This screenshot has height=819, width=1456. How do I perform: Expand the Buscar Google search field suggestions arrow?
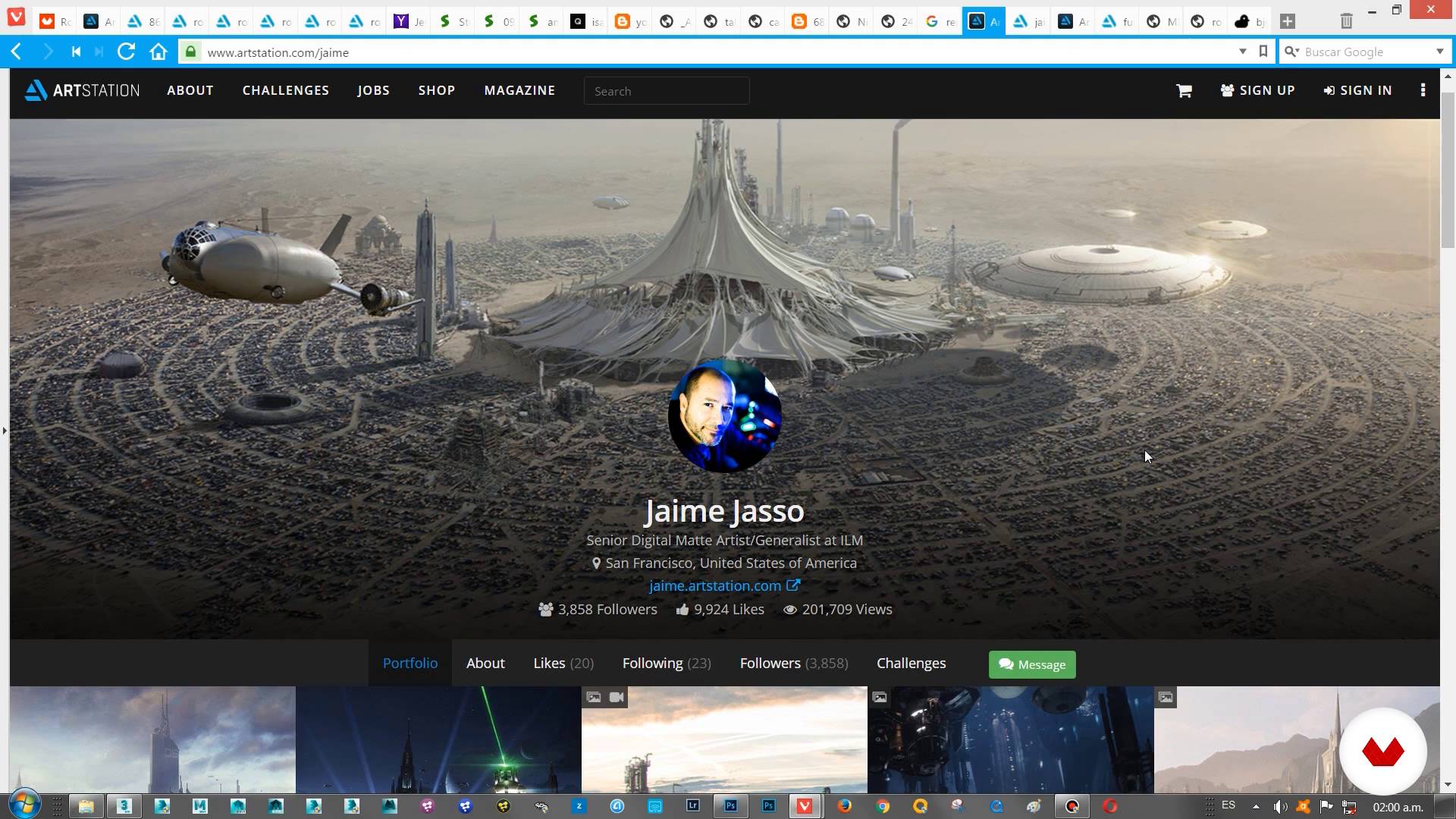pos(1439,52)
